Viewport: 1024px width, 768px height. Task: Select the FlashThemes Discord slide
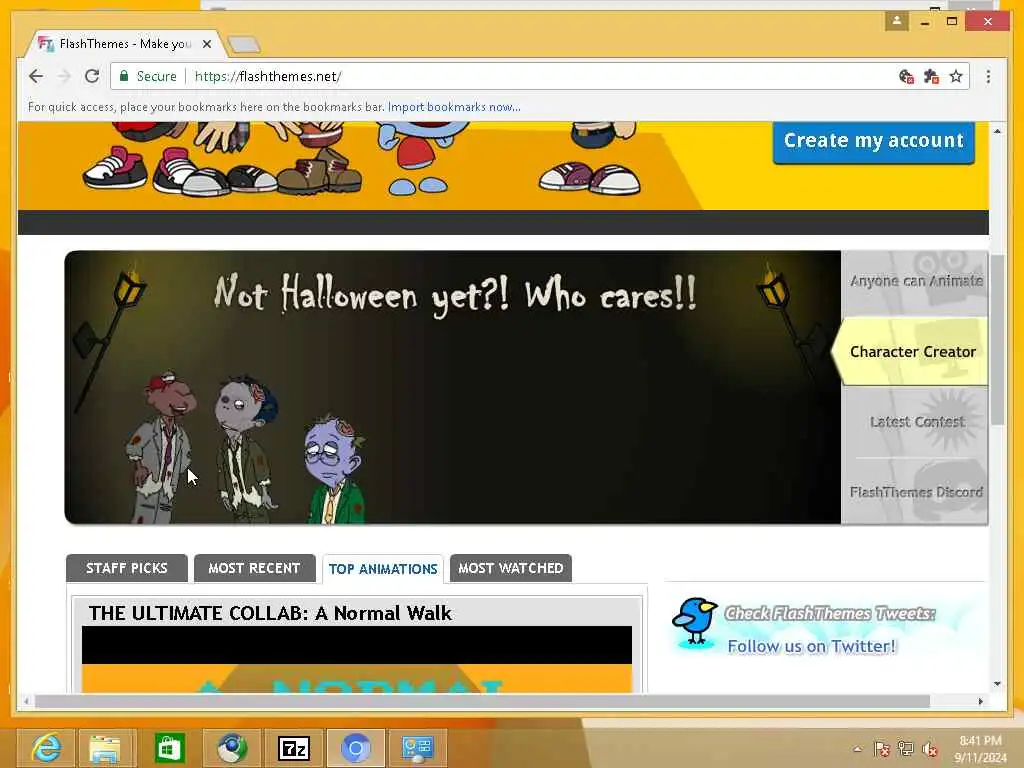click(x=915, y=492)
